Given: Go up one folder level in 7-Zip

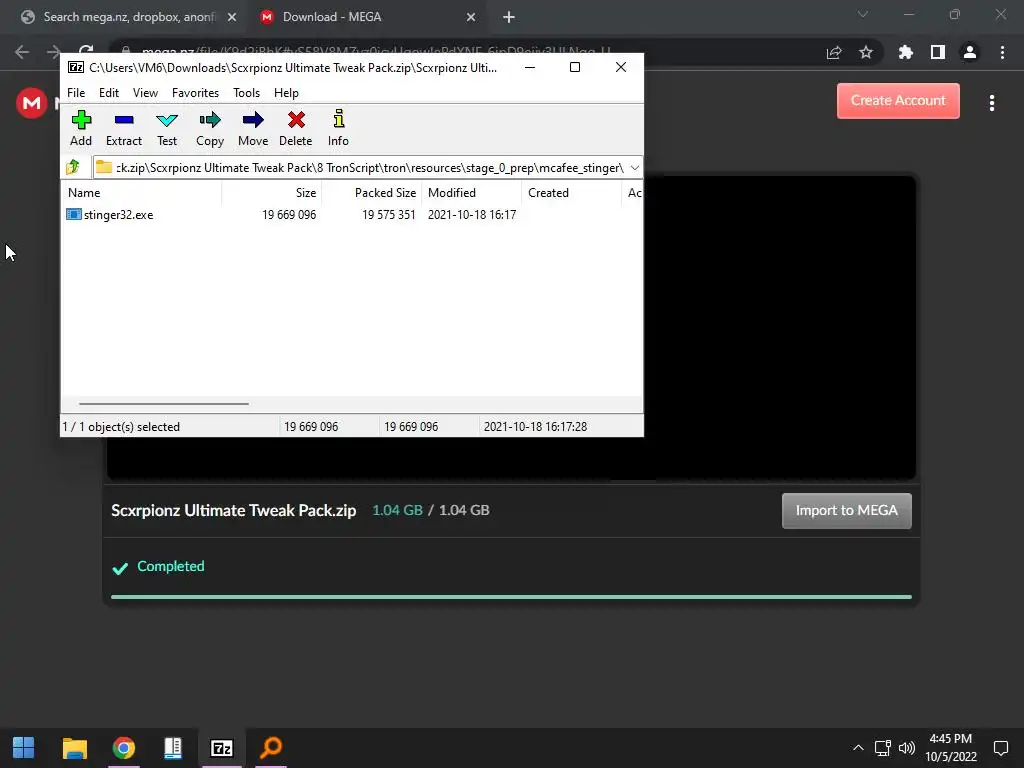Looking at the screenshot, I should click(x=73, y=167).
